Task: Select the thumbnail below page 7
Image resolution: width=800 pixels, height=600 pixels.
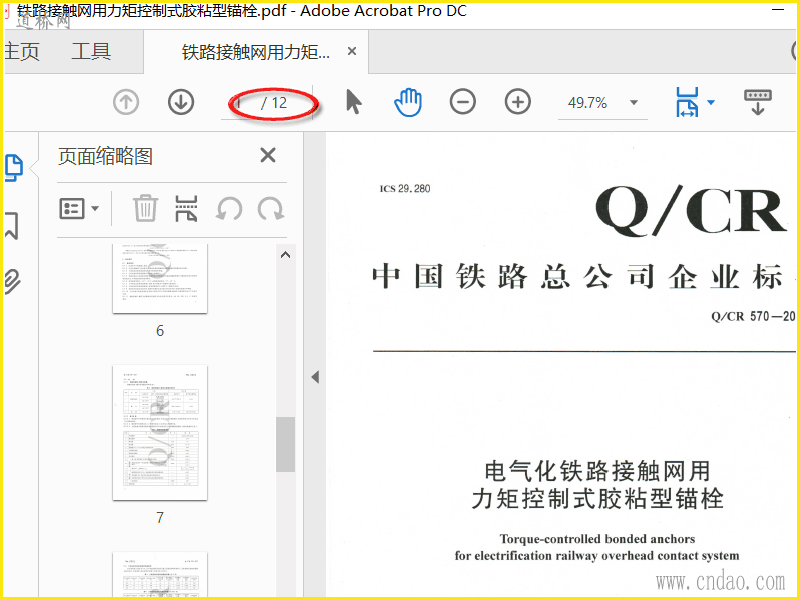Action: (160, 573)
